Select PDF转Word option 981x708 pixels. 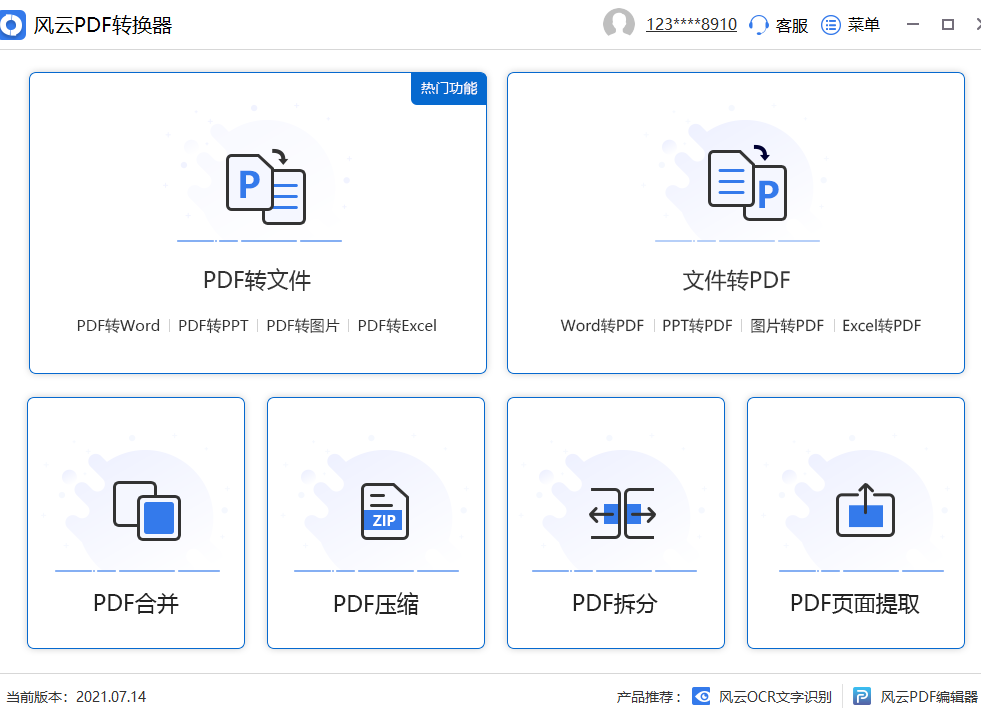pyautogui.click(x=118, y=326)
